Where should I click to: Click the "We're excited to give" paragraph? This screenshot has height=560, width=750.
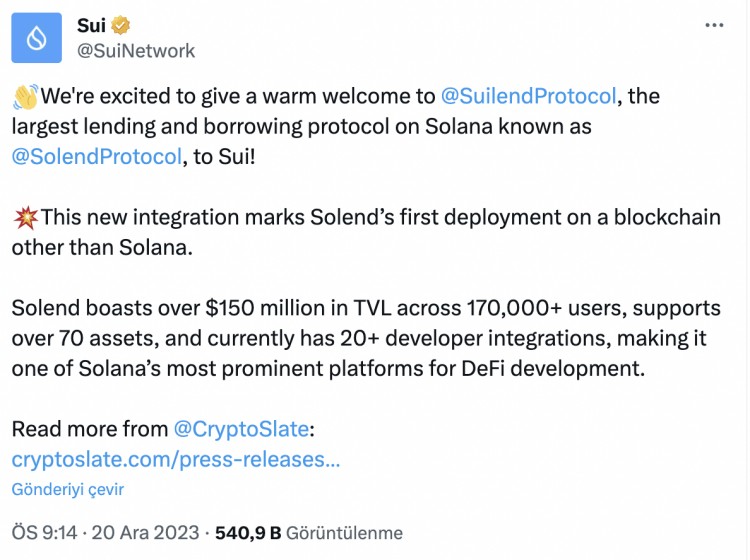(336, 126)
